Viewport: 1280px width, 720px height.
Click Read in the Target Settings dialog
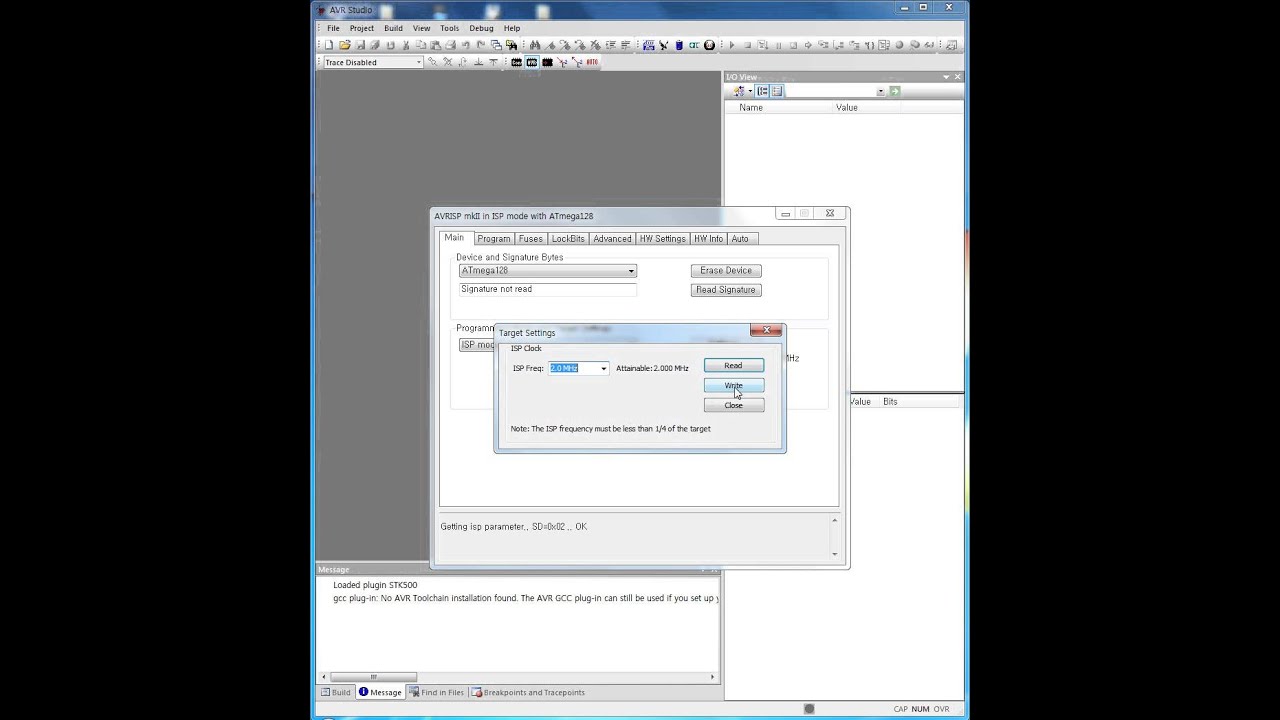tap(734, 366)
